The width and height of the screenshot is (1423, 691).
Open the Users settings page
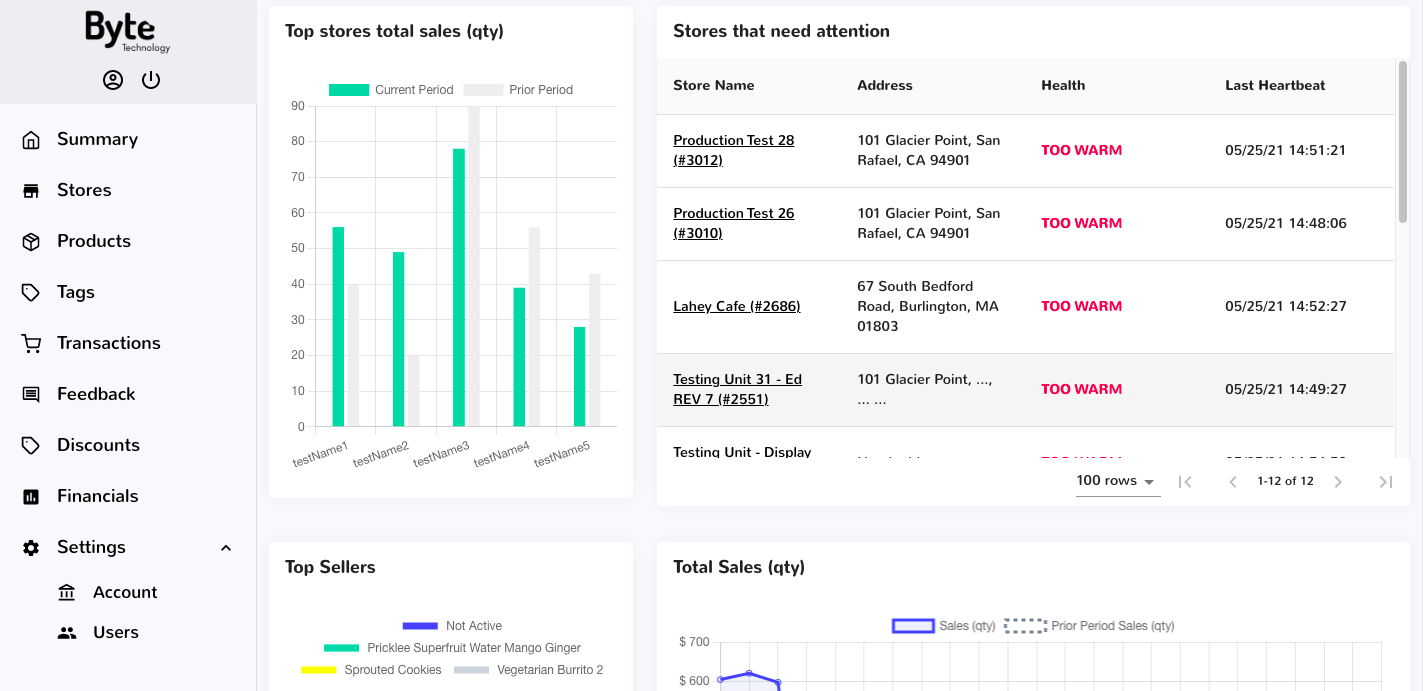(116, 633)
